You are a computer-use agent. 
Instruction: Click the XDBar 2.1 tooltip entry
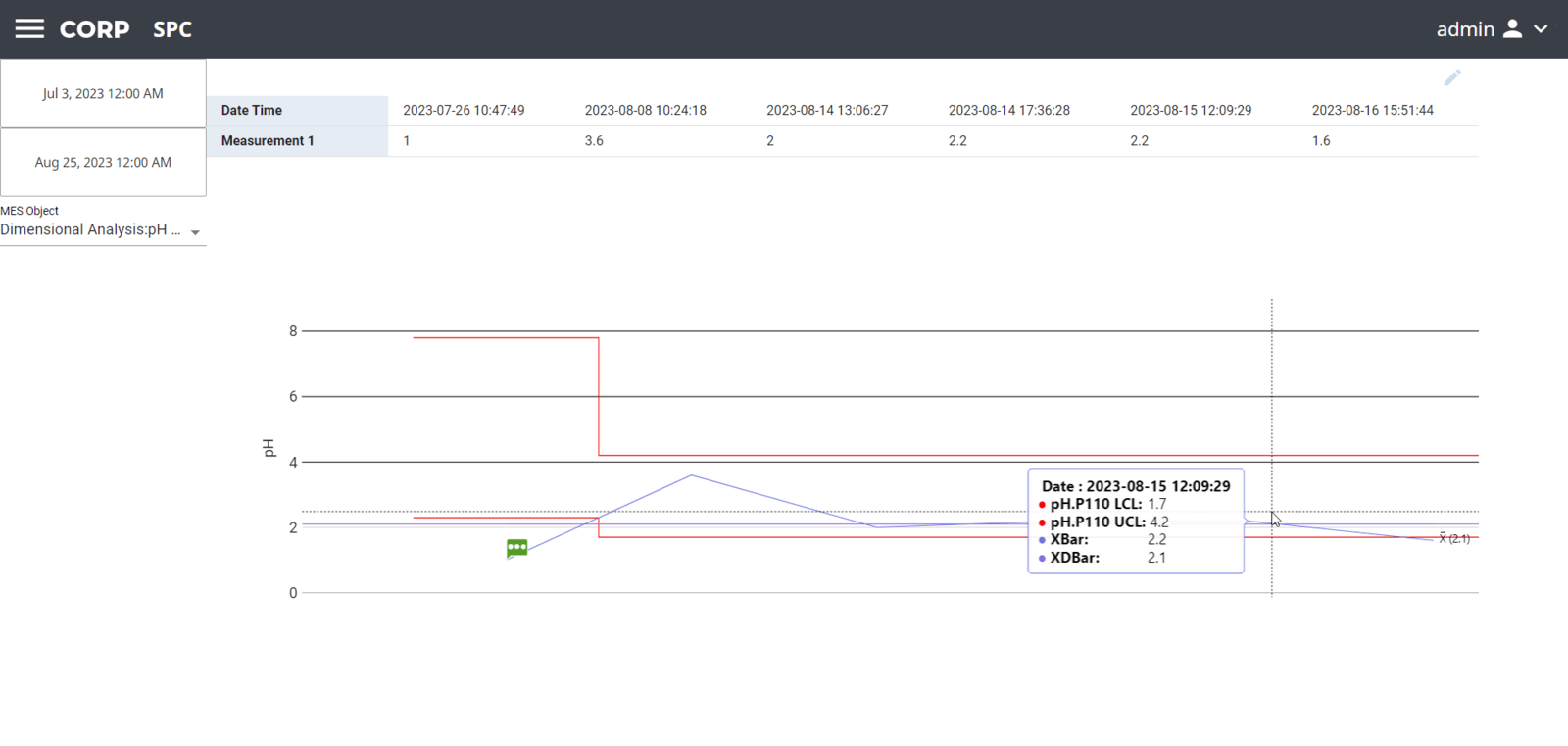[1103, 558]
